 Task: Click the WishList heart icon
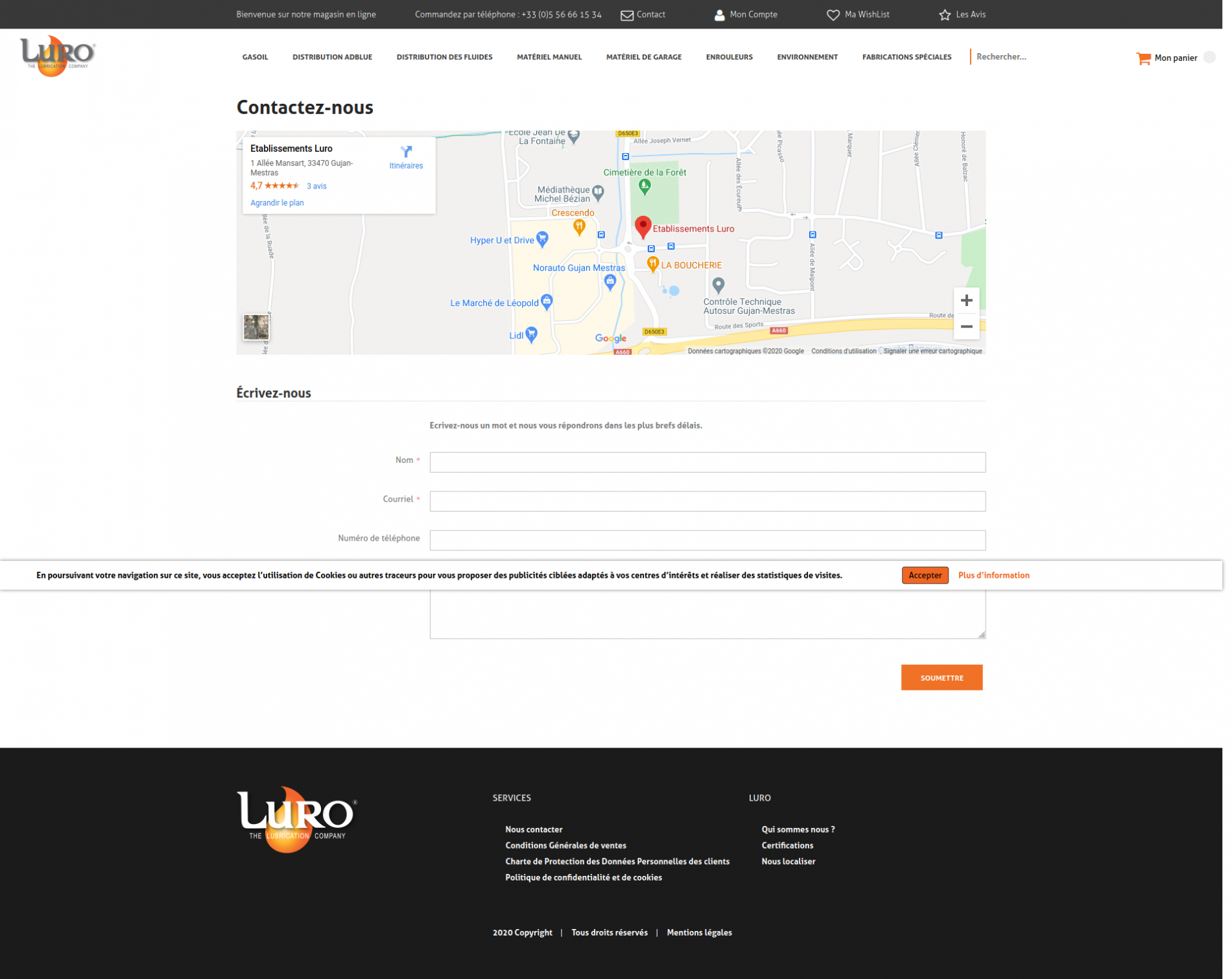(x=833, y=15)
